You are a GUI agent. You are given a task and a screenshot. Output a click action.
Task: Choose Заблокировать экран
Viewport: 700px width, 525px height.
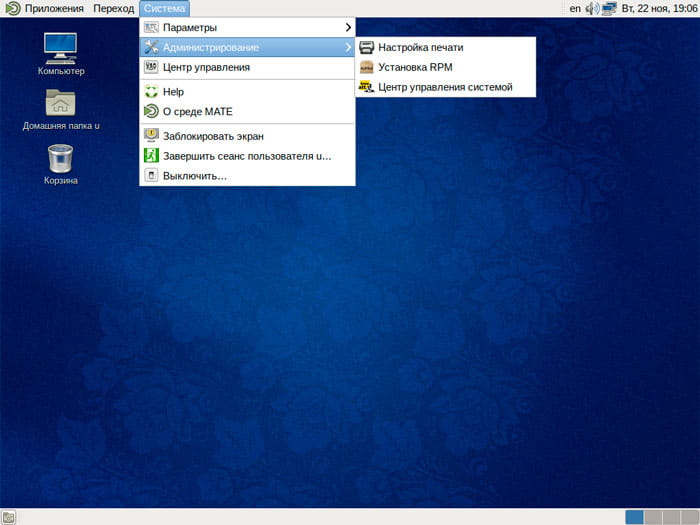tap(247, 136)
